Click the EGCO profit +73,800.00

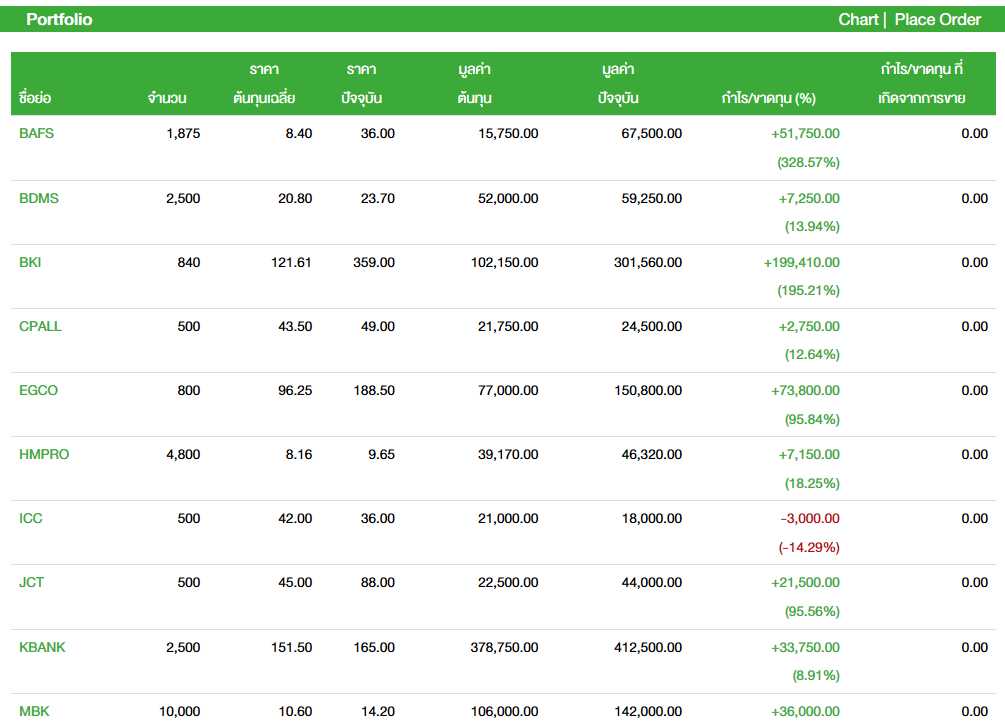[x=806, y=390]
